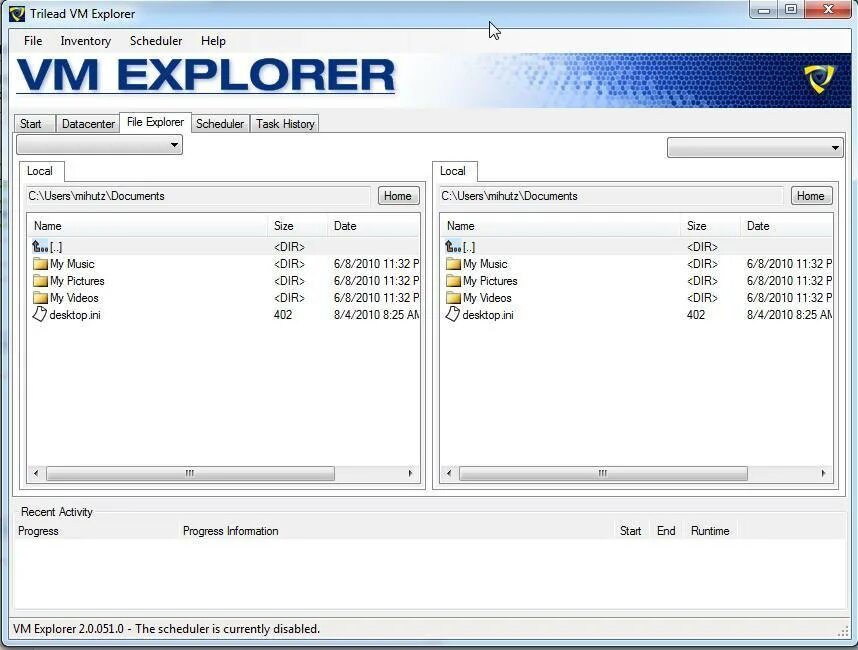Open the Inventory menu
This screenshot has width=858, height=650.
[85, 41]
